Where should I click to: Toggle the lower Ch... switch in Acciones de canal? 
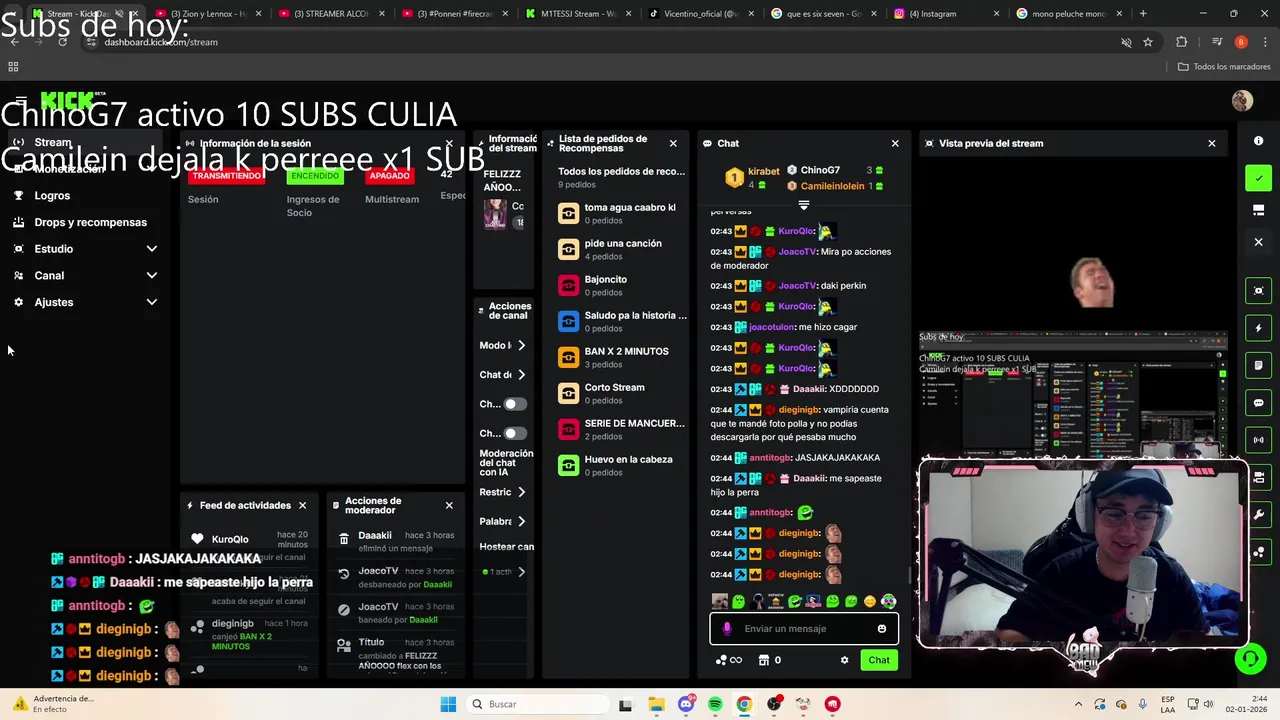tap(514, 433)
